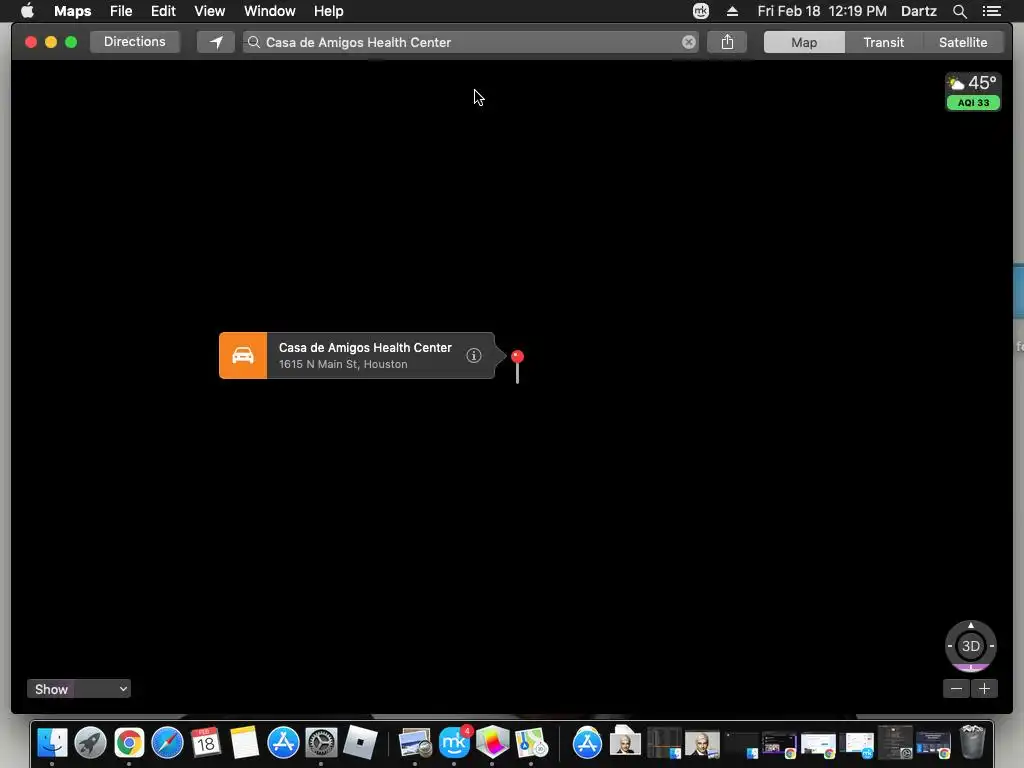Open the View menu
The image size is (1024, 768).
click(x=209, y=11)
